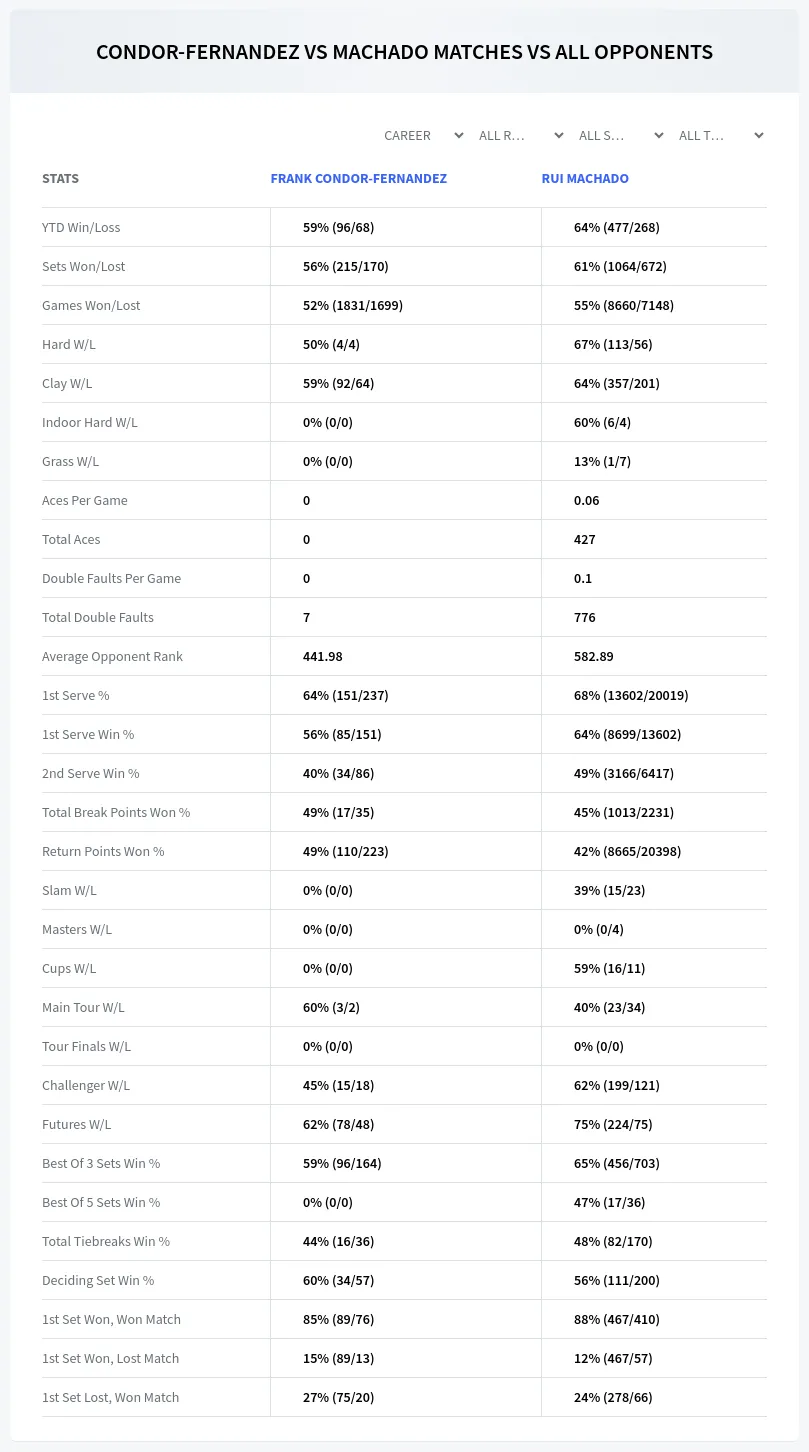Select the YTD Win/Loss row label
This screenshot has height=1452, width=809.
coord(81,227)
